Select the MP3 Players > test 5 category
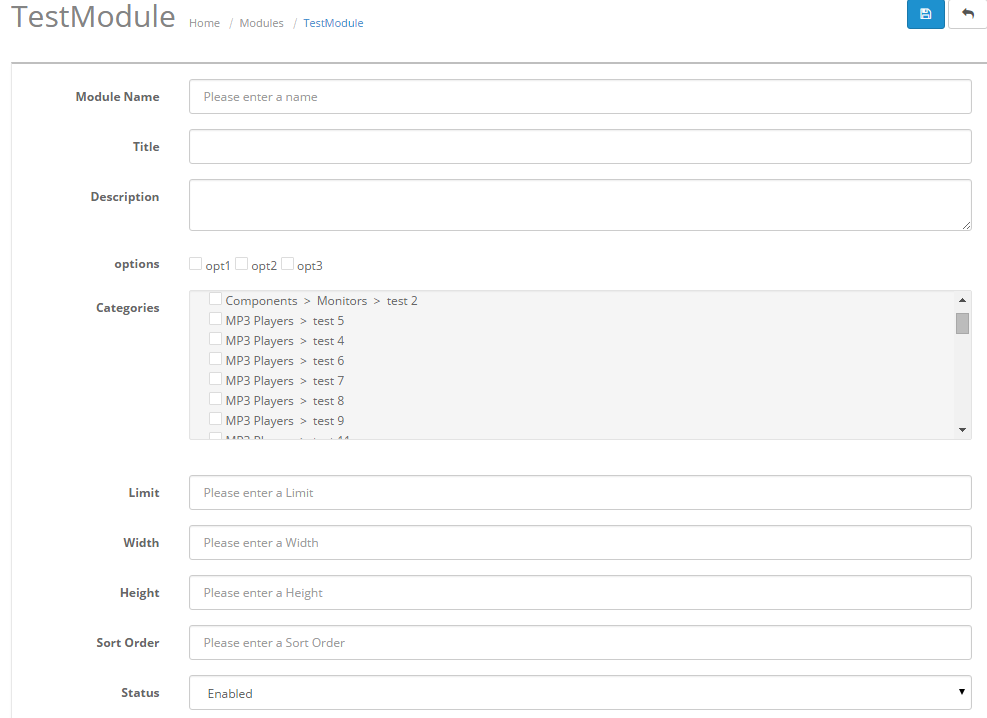Screen dimensions: 987x718 pos(216,320)
